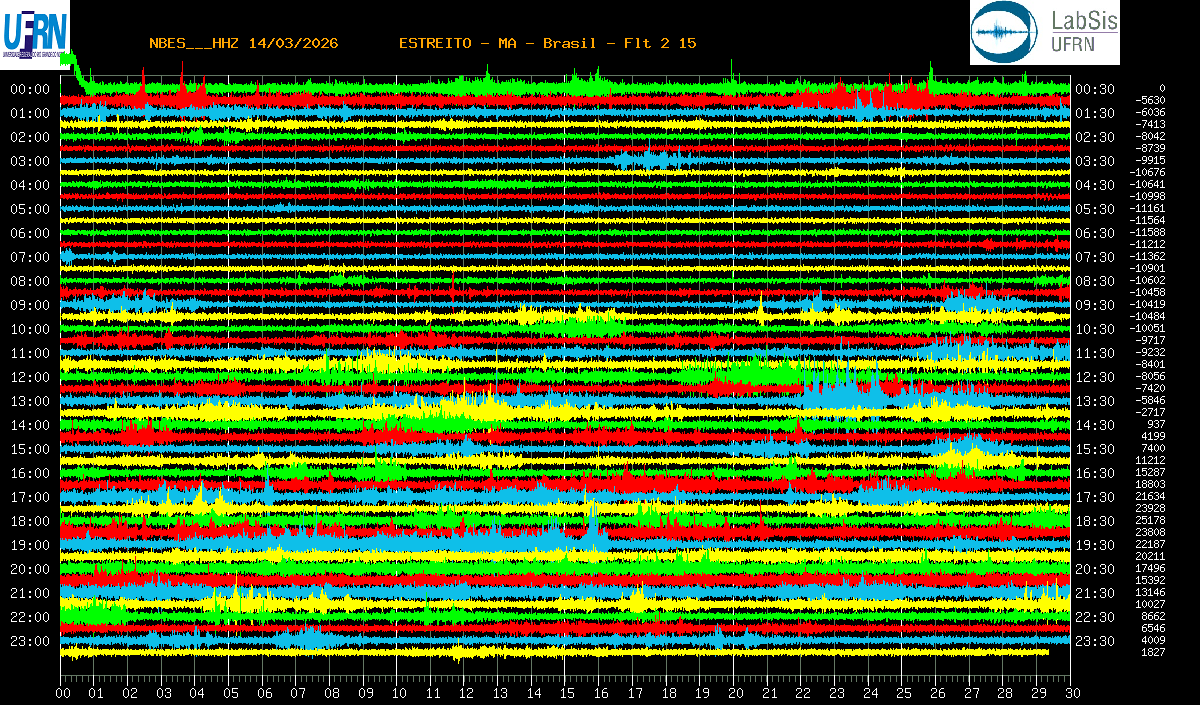Viewport: 1200px width, 705px height.
Task: Click the 18:00 label on left axis
Action: 30,521
